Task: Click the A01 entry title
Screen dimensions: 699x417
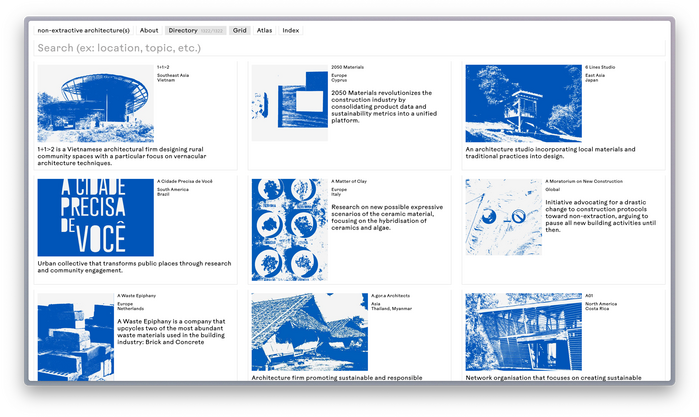Action: pos(589,296)
